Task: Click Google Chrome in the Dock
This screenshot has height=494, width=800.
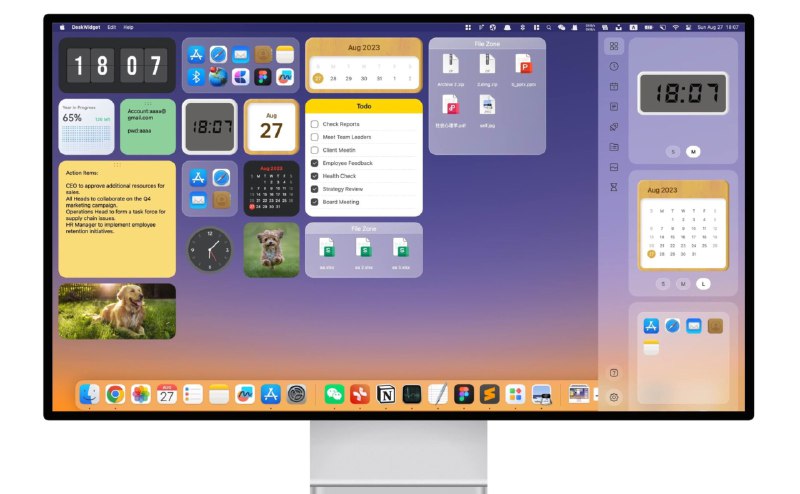Action: tap(115, 395)
